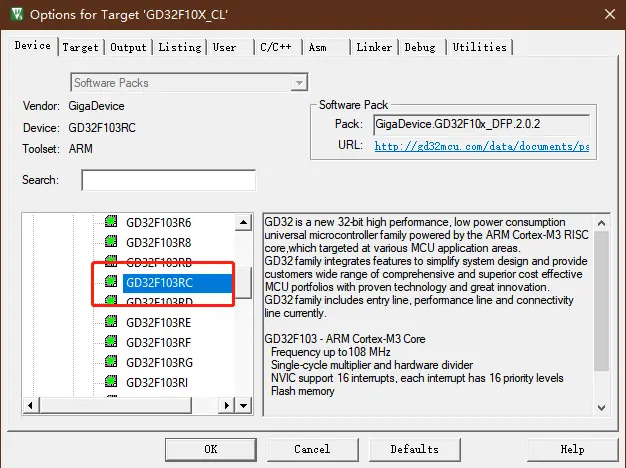Select GD32F103RI in device tree
This screenshot has height=468, width=626.
click(x=157, y=383)
